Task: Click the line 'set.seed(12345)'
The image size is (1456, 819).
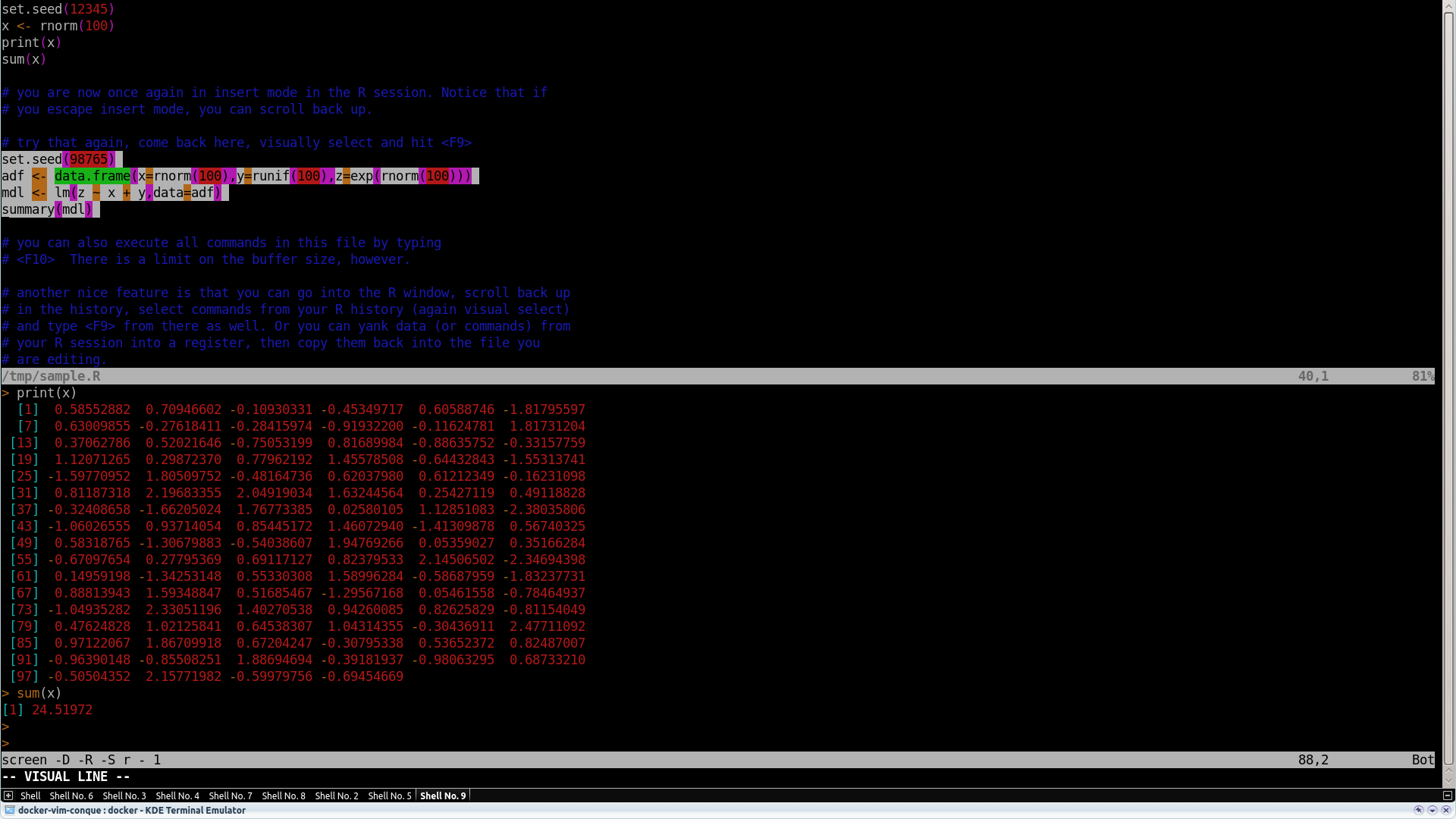Action: click(x=58, y=9)
